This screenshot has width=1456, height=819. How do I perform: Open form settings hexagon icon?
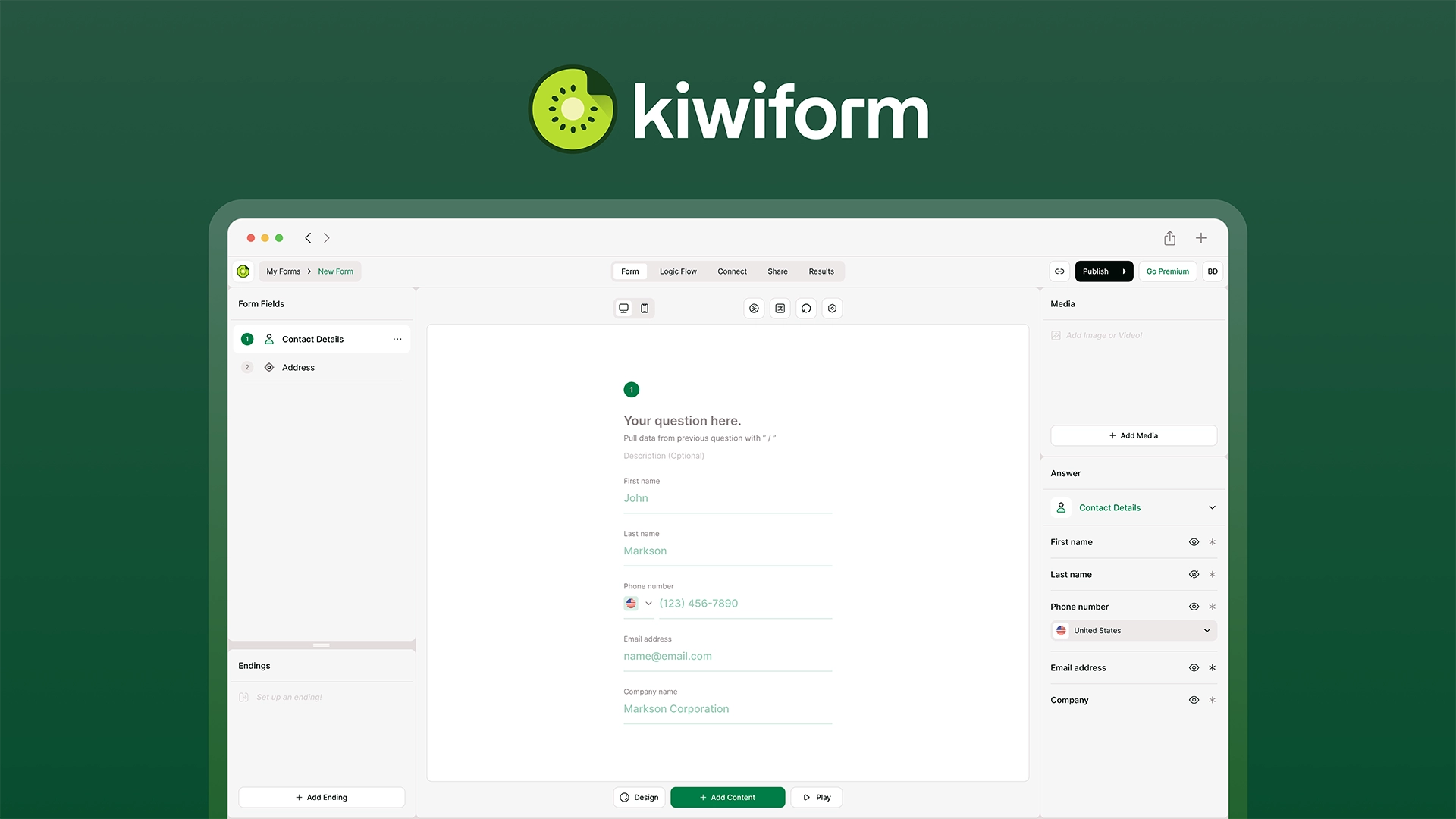pyautogui.click(x=832, y=309)
